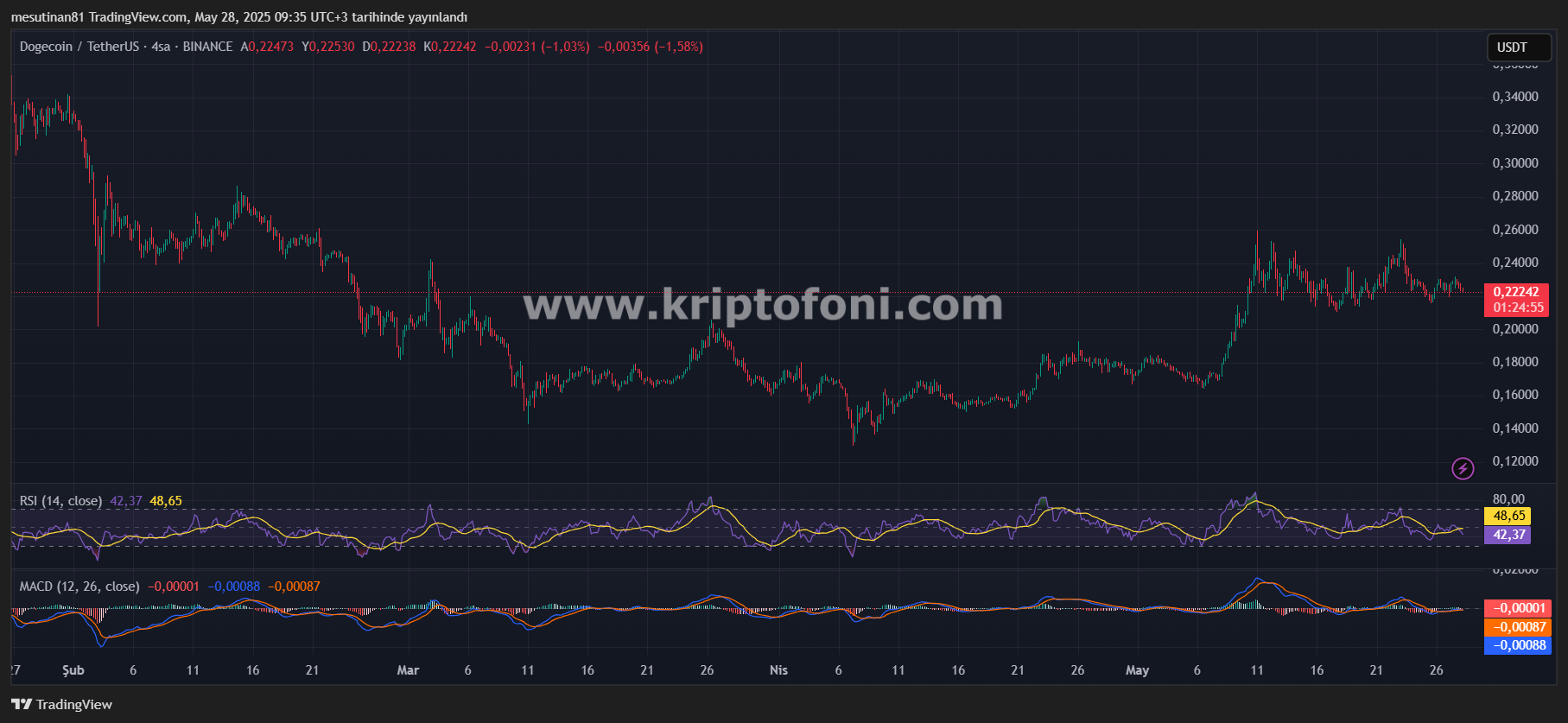This screenshot has width=1568, height=723.
Task: Click the orange MACD axis tag -0,00087
Action: pos(1518,627)
